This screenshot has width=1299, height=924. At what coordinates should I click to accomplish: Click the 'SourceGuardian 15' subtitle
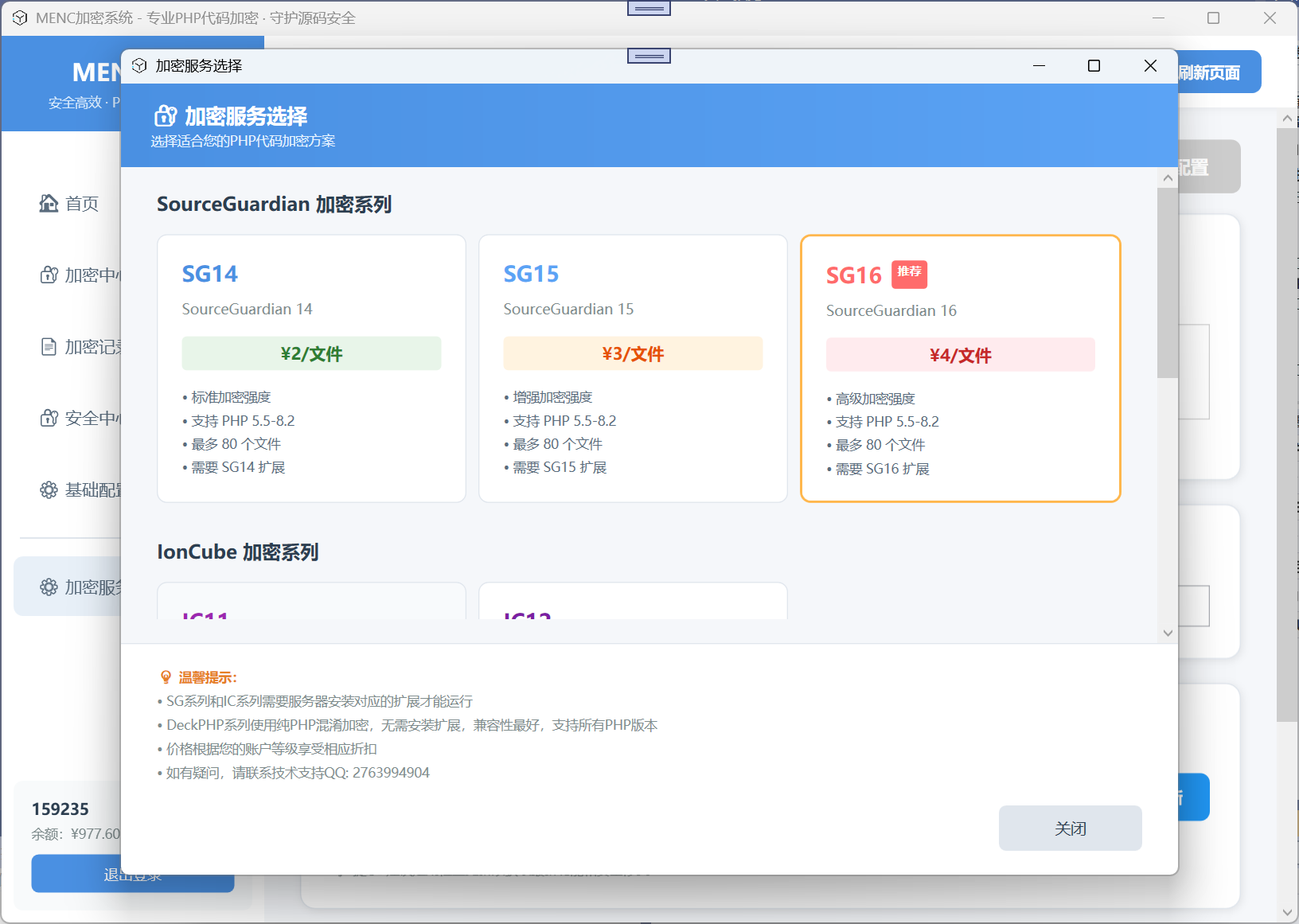coord(568,309)
